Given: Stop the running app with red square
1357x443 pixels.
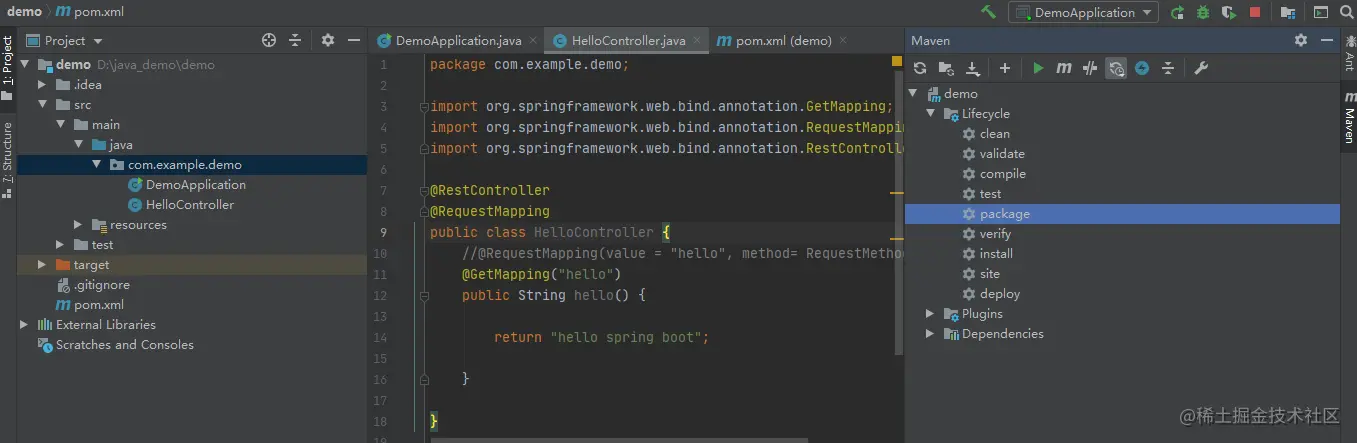Looking at the screenshot, I should click(x=1255, y=13).
